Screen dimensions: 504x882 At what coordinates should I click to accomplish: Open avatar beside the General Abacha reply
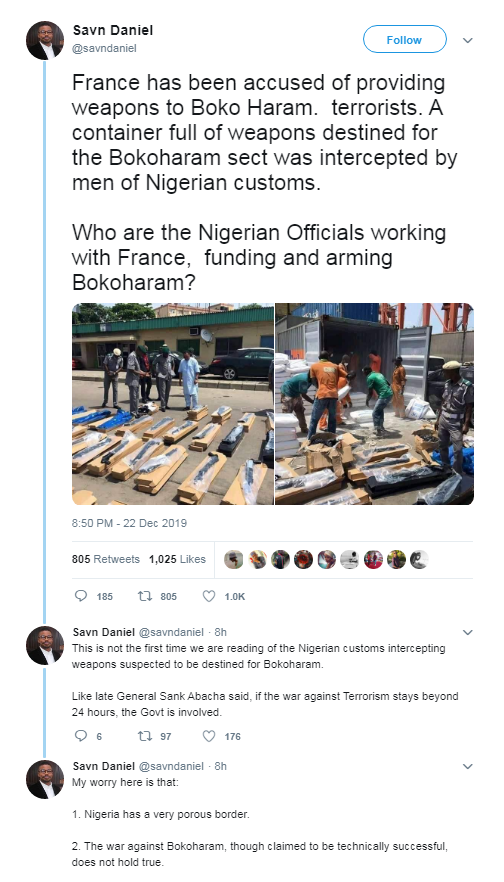click(x=45, y=645)
